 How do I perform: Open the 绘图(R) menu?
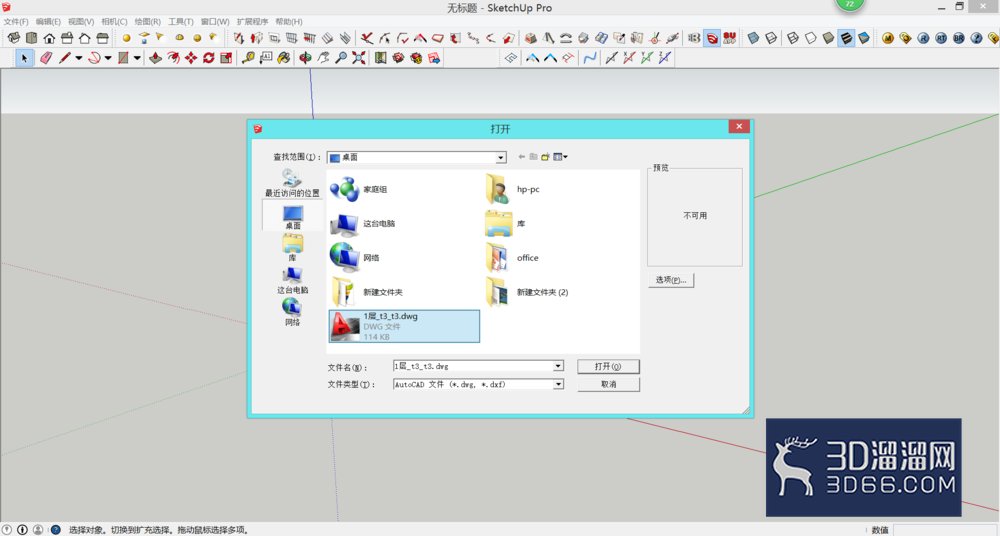(147, 21)
